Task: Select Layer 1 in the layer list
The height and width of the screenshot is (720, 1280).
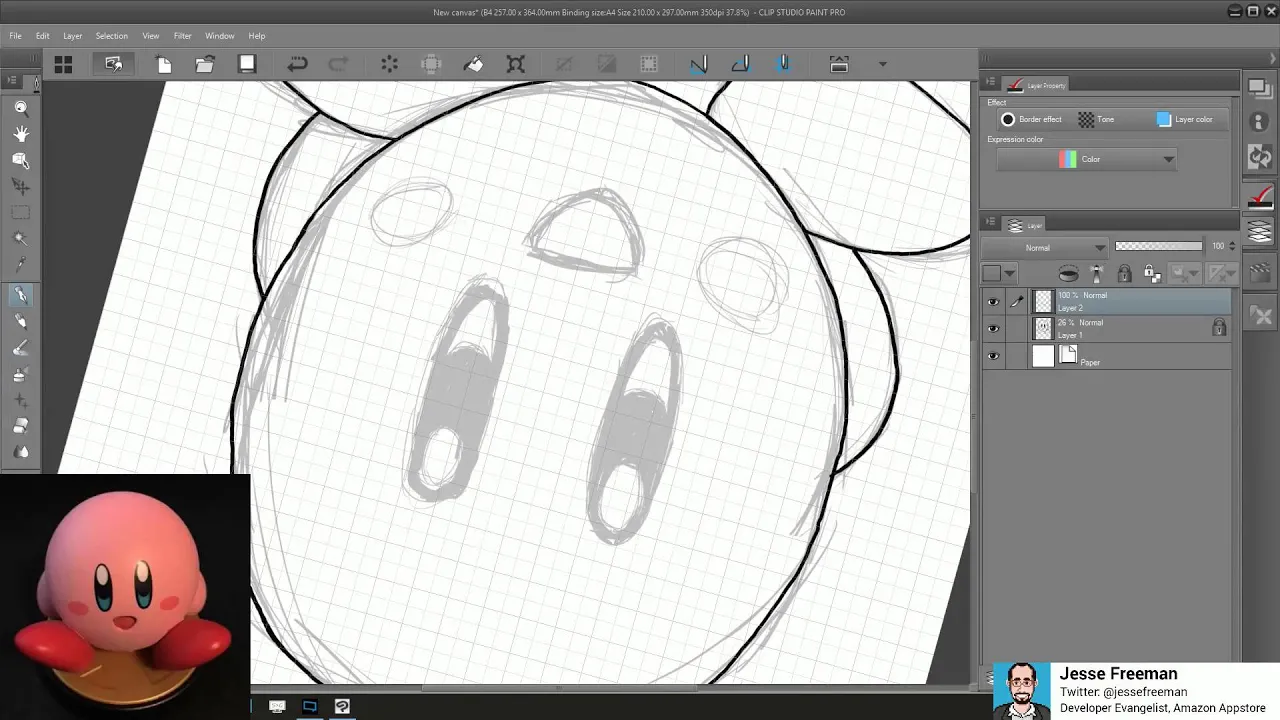Action: 1132,328
